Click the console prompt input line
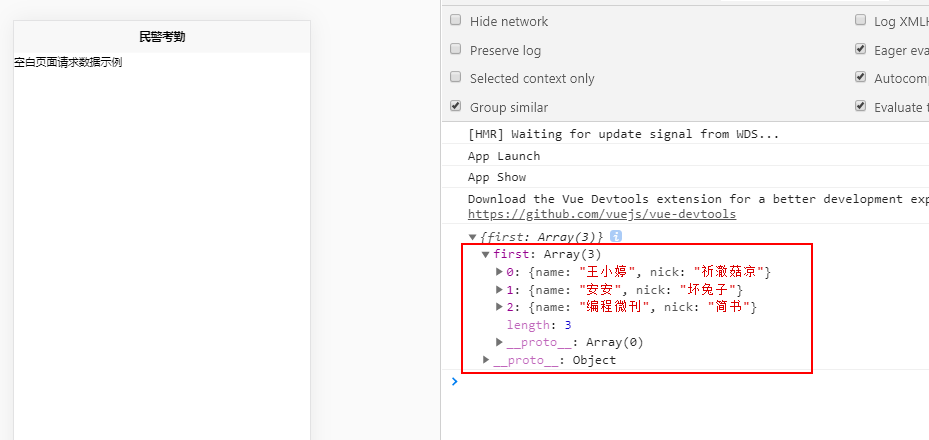Image resolution: width=929 pixels, height=440 pixels. (x=687, y=382)
